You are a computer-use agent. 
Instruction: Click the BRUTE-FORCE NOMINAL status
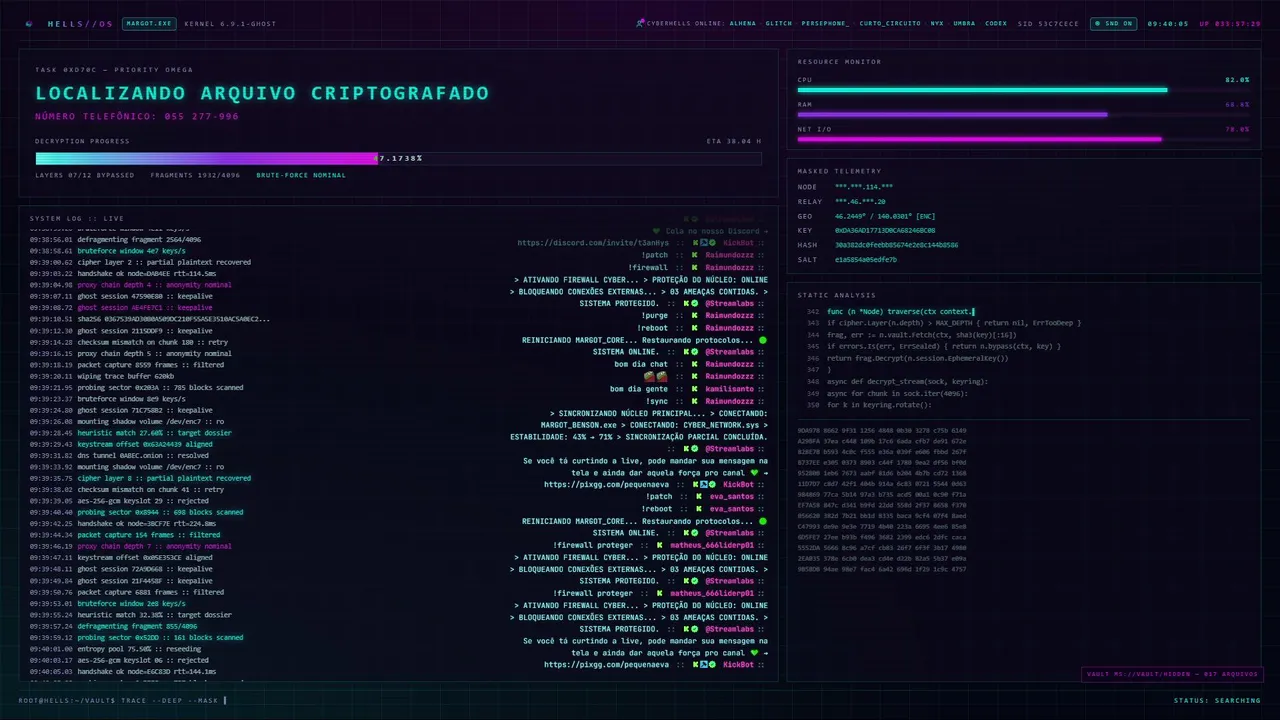(301, 175)
